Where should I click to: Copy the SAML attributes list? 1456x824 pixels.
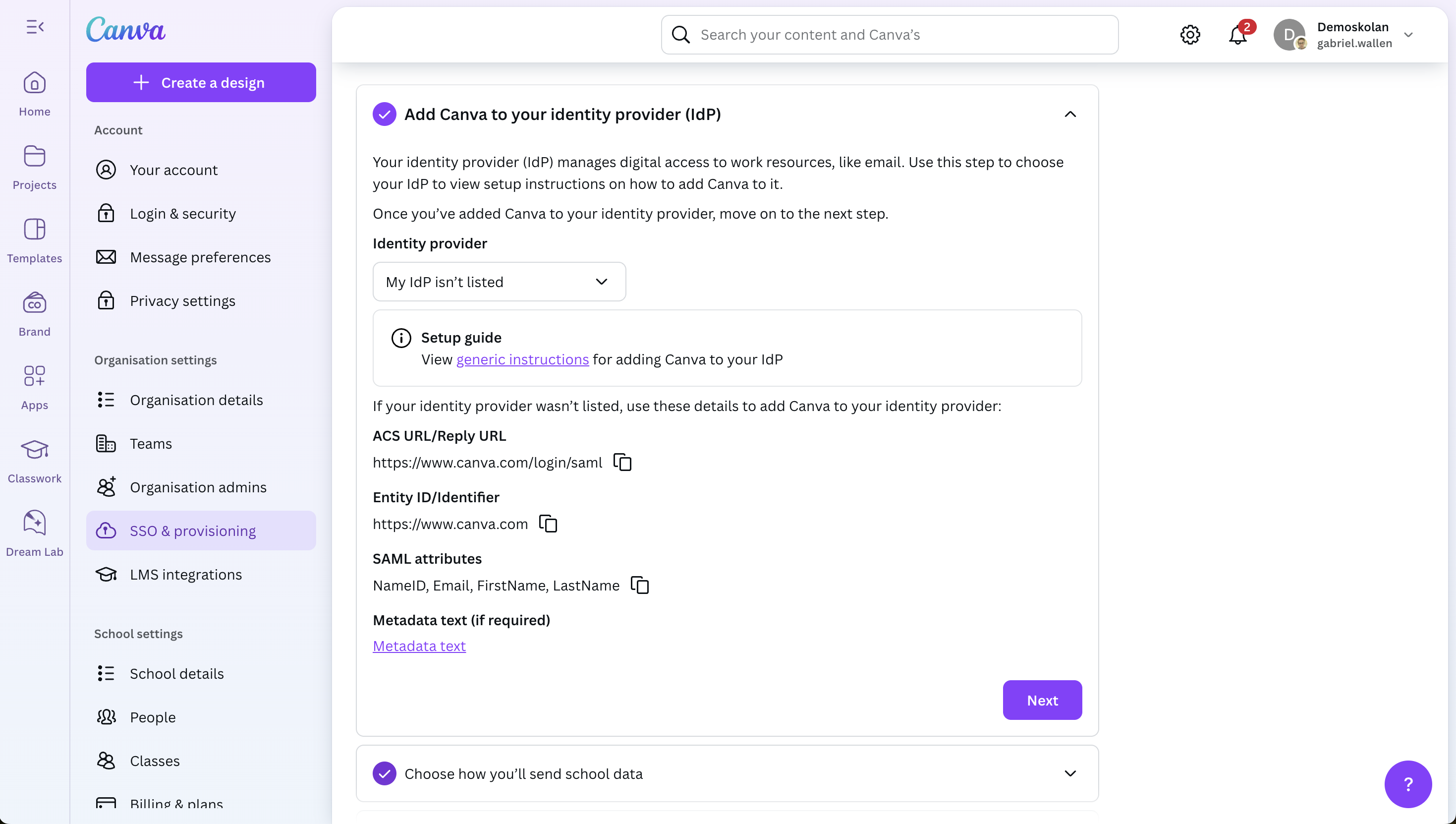pyautogui.click(x=640, y=585)
